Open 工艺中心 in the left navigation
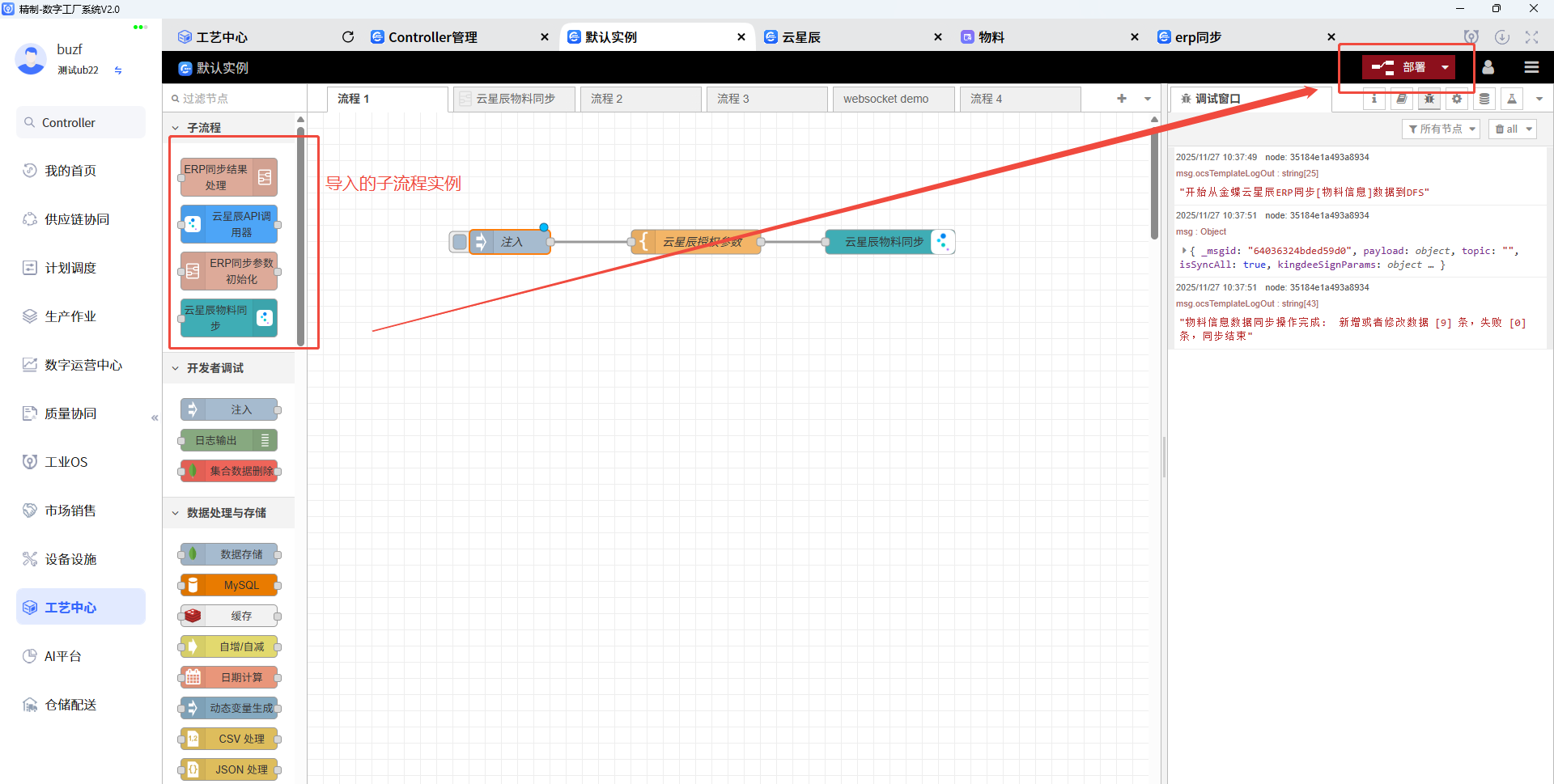 coord(80,606)
